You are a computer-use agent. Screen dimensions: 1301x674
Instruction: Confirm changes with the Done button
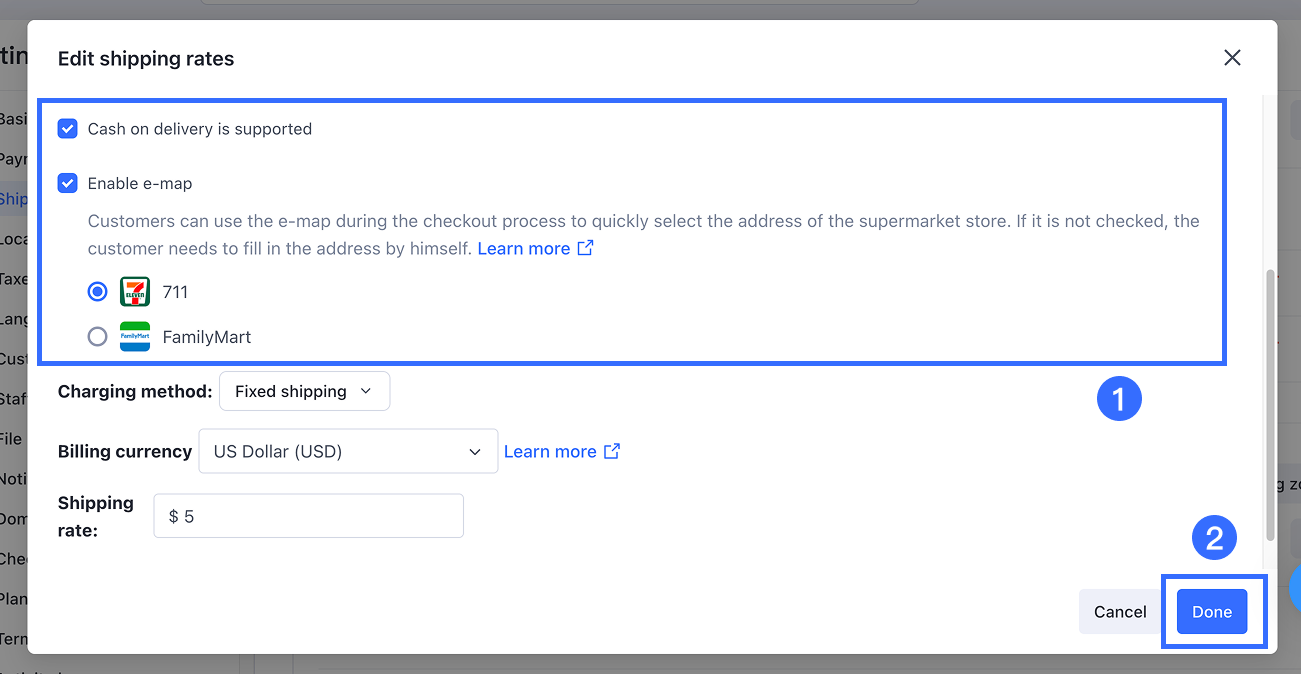coord(1211,612)
